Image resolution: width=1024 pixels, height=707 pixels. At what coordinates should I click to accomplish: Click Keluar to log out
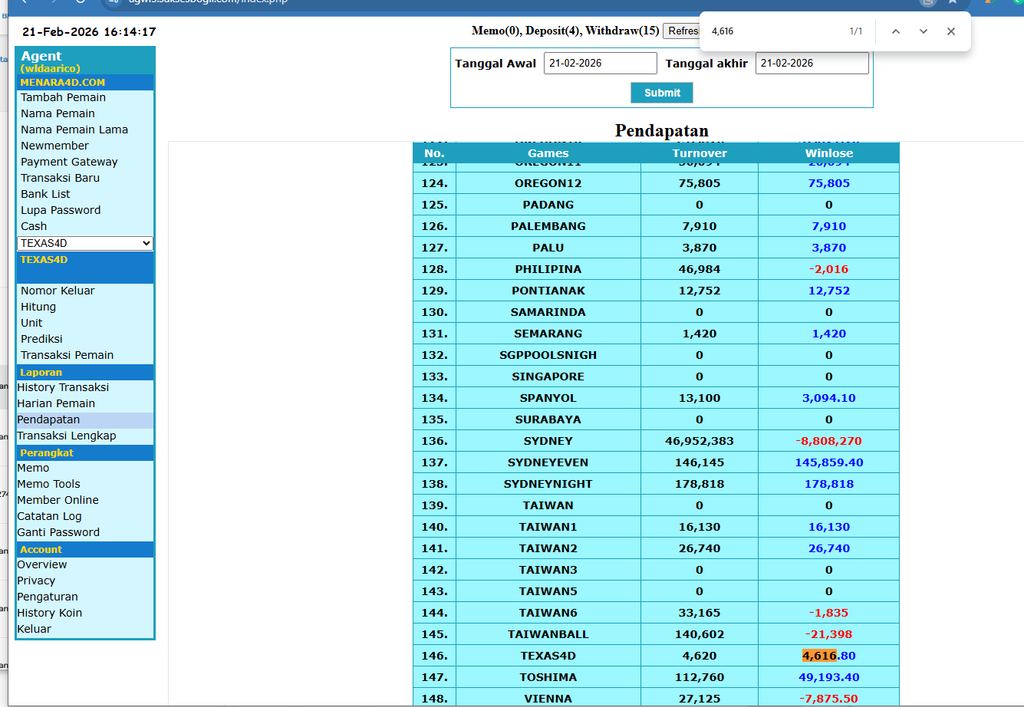tap(34, 629)
